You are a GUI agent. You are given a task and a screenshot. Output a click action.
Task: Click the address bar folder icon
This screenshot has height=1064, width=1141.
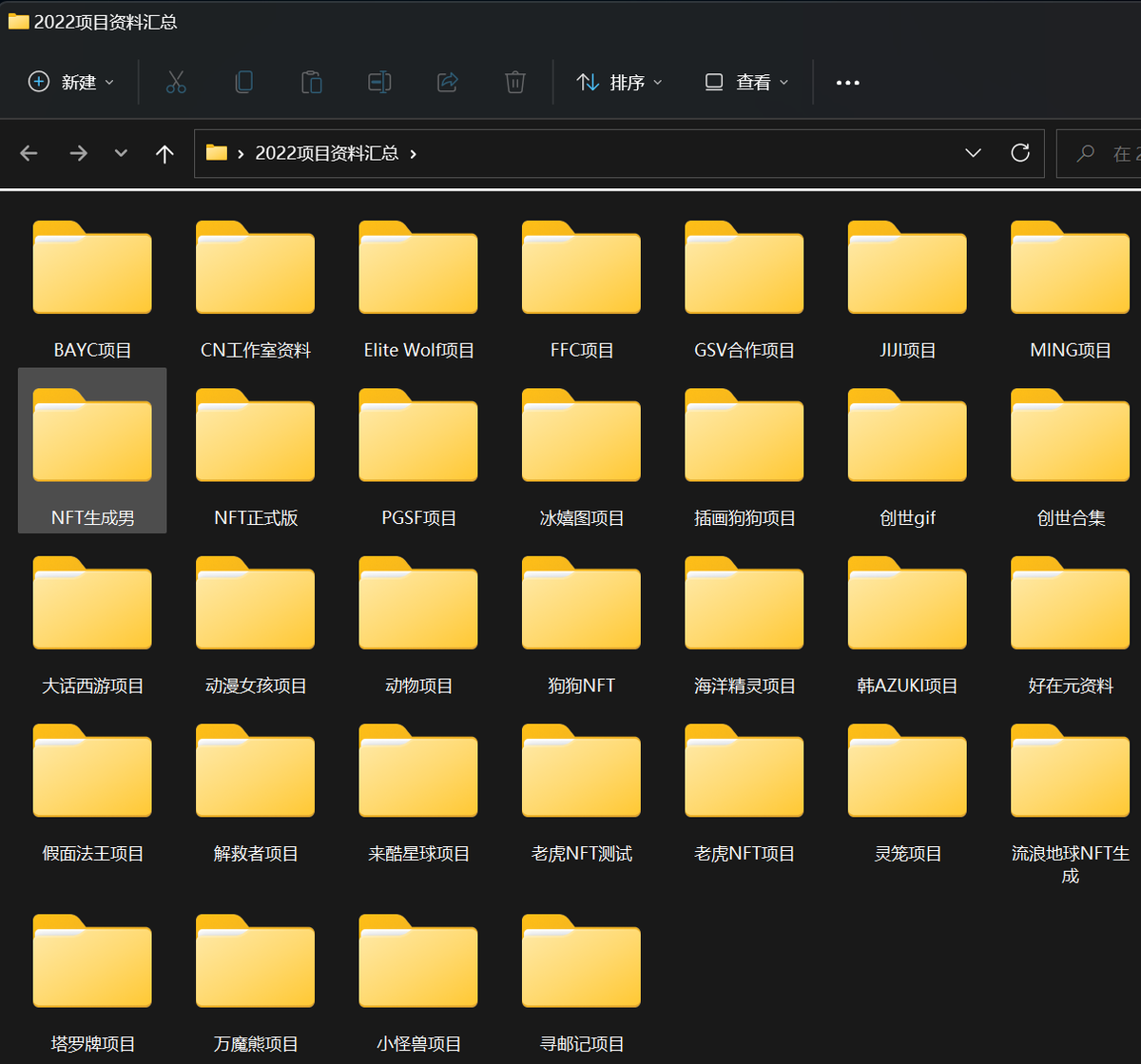(217, 152)
